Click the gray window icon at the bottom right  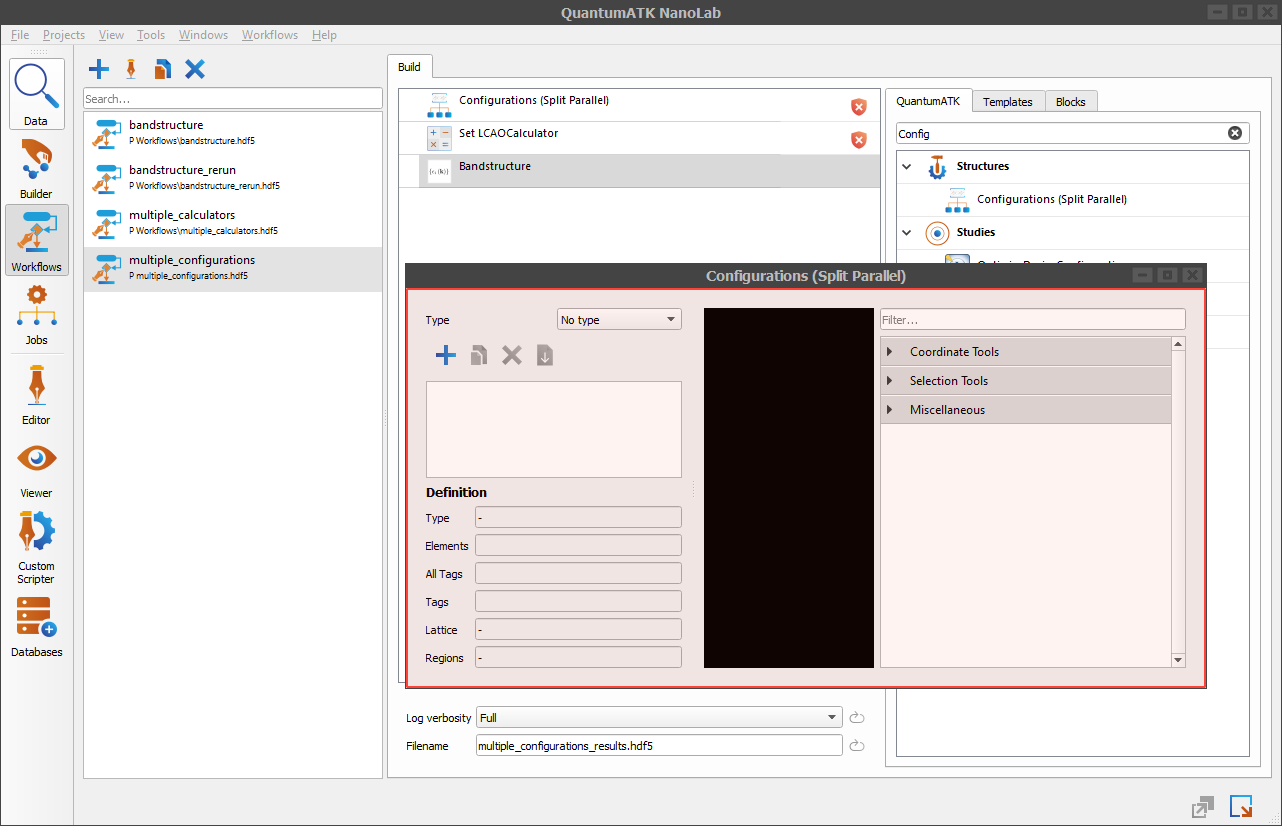1203,807
